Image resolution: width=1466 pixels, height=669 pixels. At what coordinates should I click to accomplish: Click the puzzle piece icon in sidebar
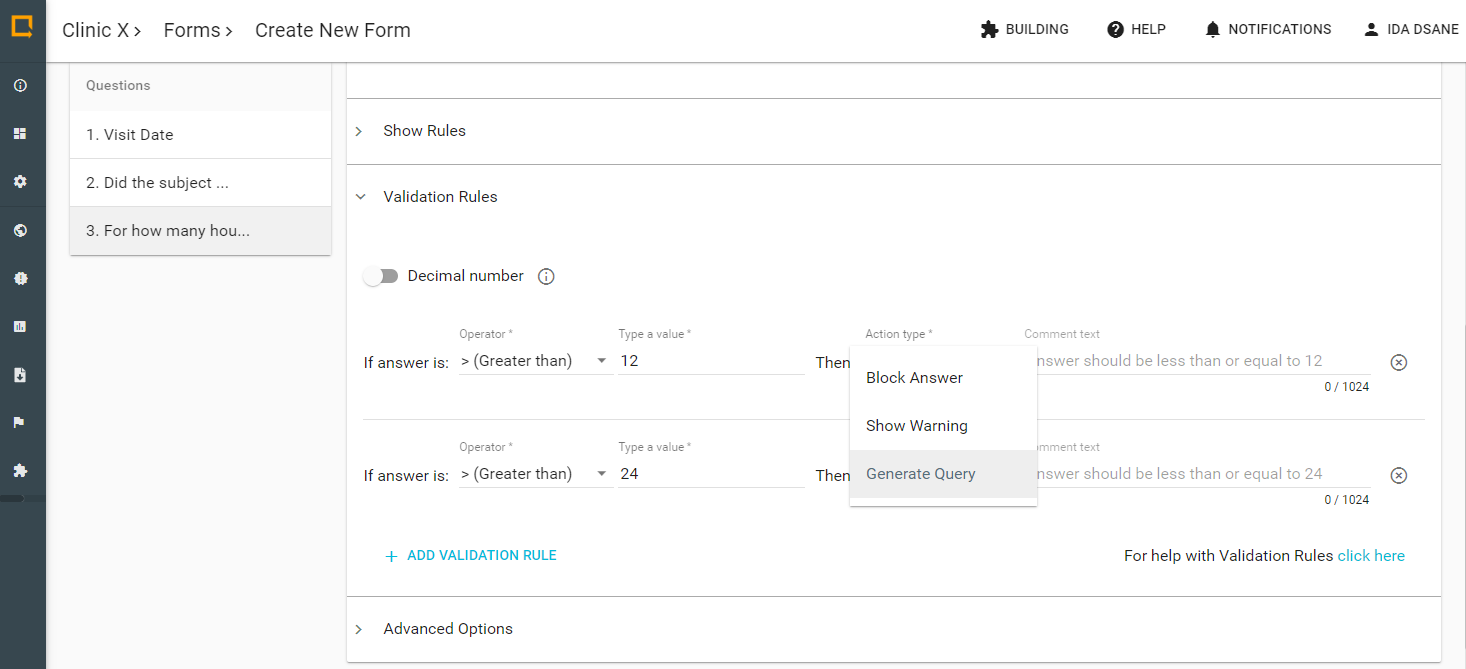click(20, 471)
